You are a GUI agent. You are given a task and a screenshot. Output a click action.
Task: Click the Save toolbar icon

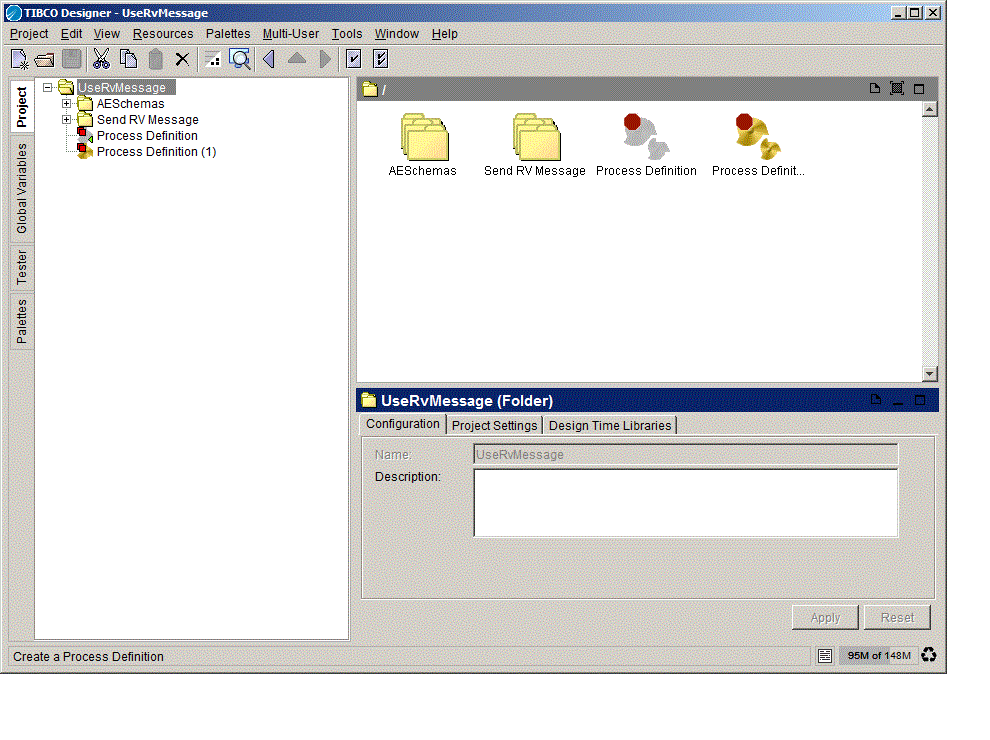pos(72,59)
